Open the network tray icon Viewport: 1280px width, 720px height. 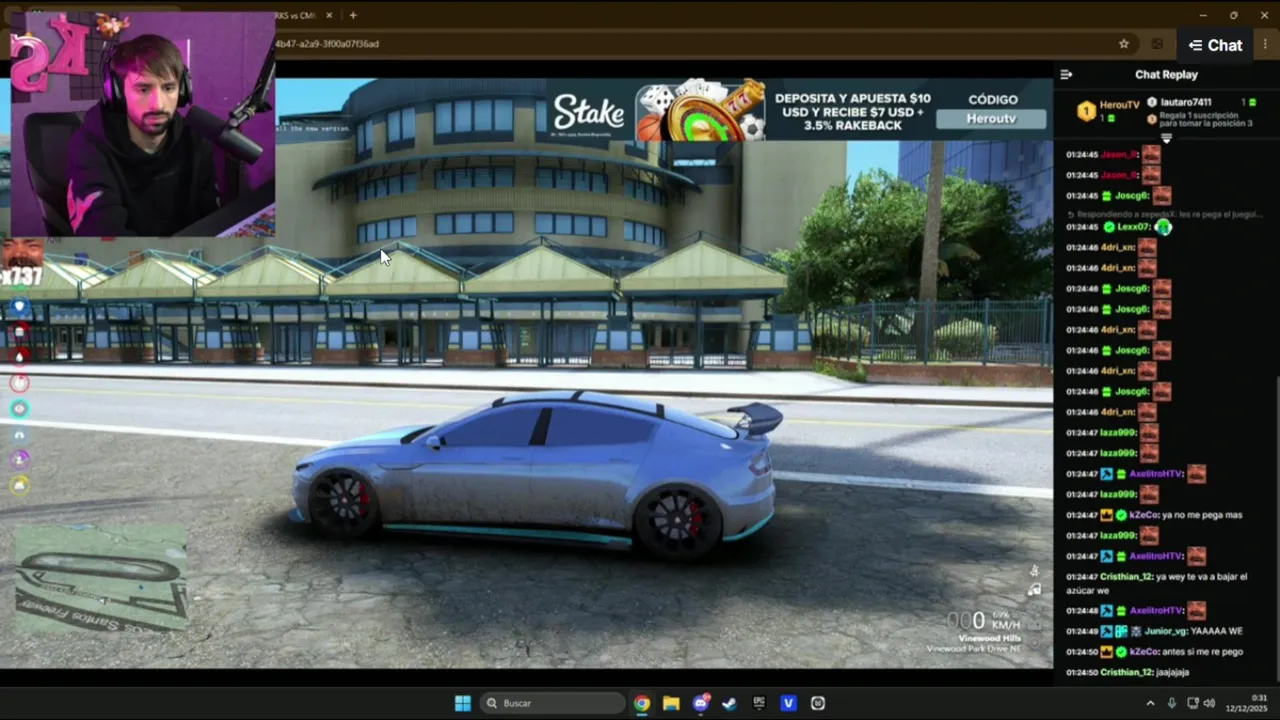pyautogui.click(x=1193, y=703)
